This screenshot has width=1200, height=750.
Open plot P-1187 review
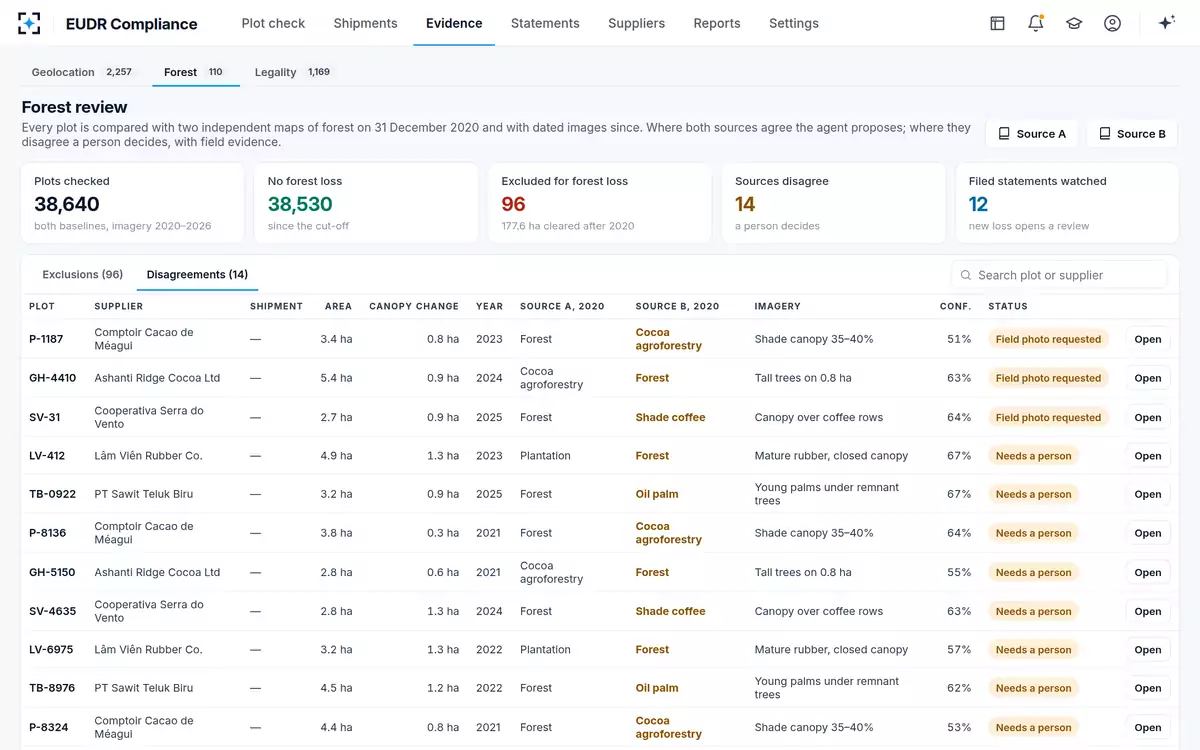pos(1148,339)
